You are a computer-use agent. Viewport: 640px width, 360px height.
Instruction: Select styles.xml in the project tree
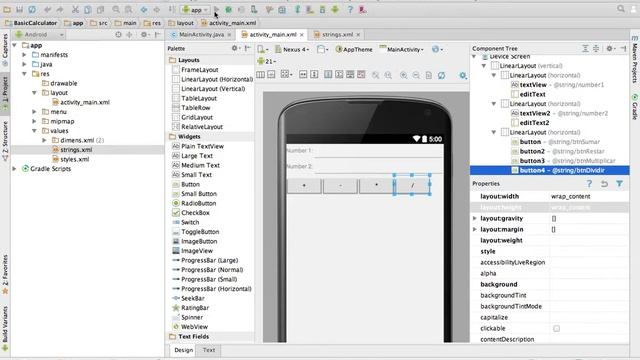74,159
